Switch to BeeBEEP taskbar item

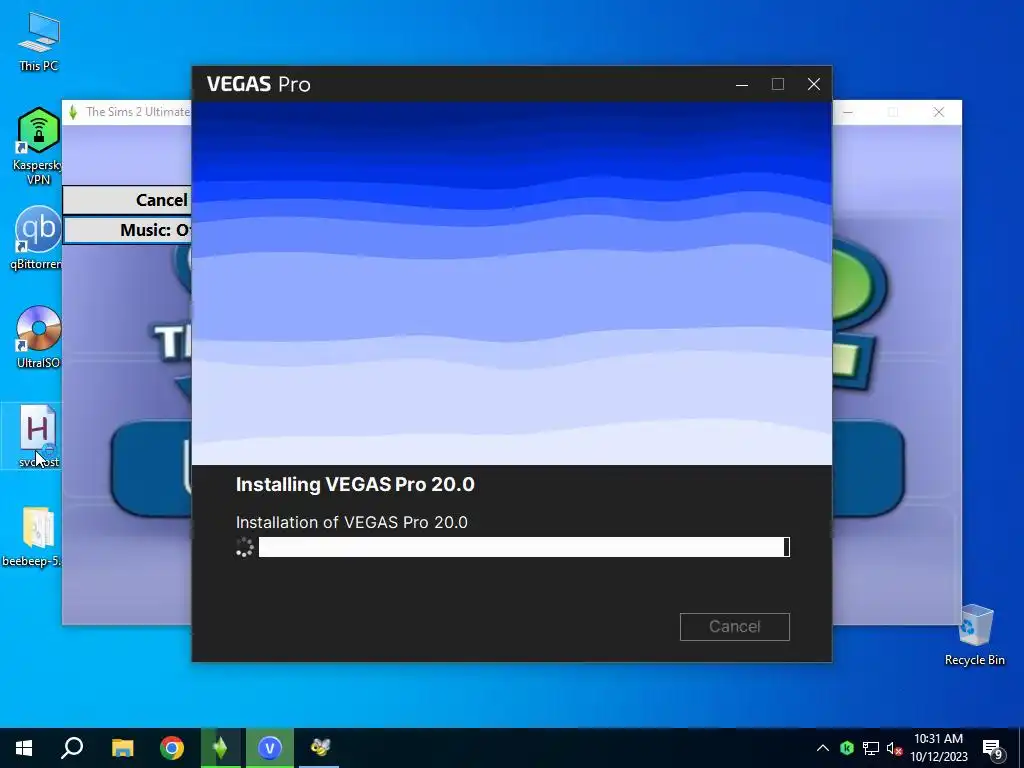319,748
